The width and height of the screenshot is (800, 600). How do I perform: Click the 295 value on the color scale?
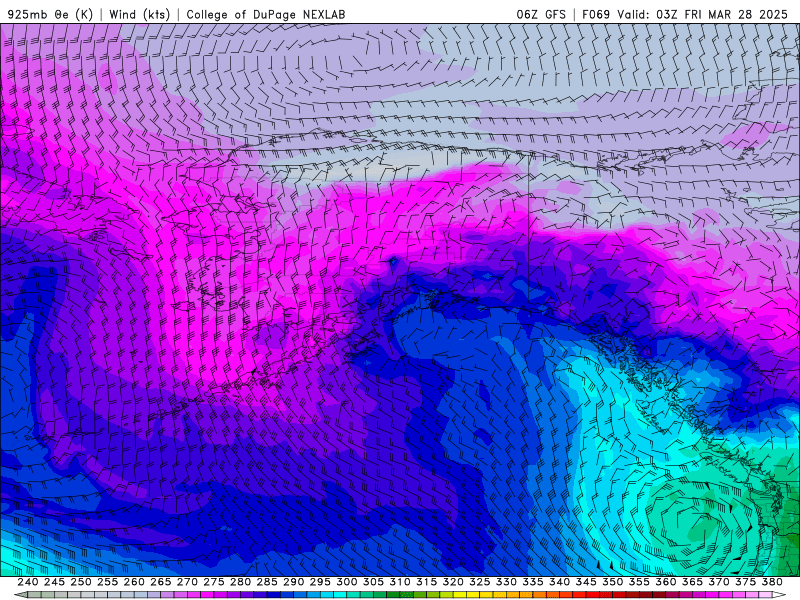click(320, 582)
